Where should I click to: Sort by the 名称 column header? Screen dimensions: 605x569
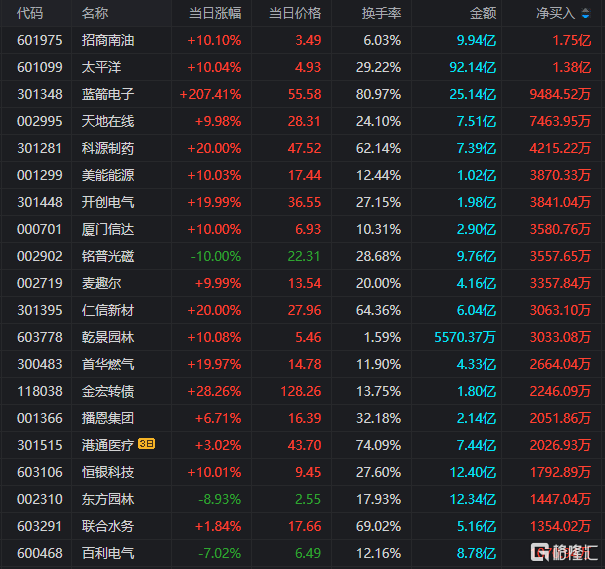pyautogui.click(x=95, y=14)
